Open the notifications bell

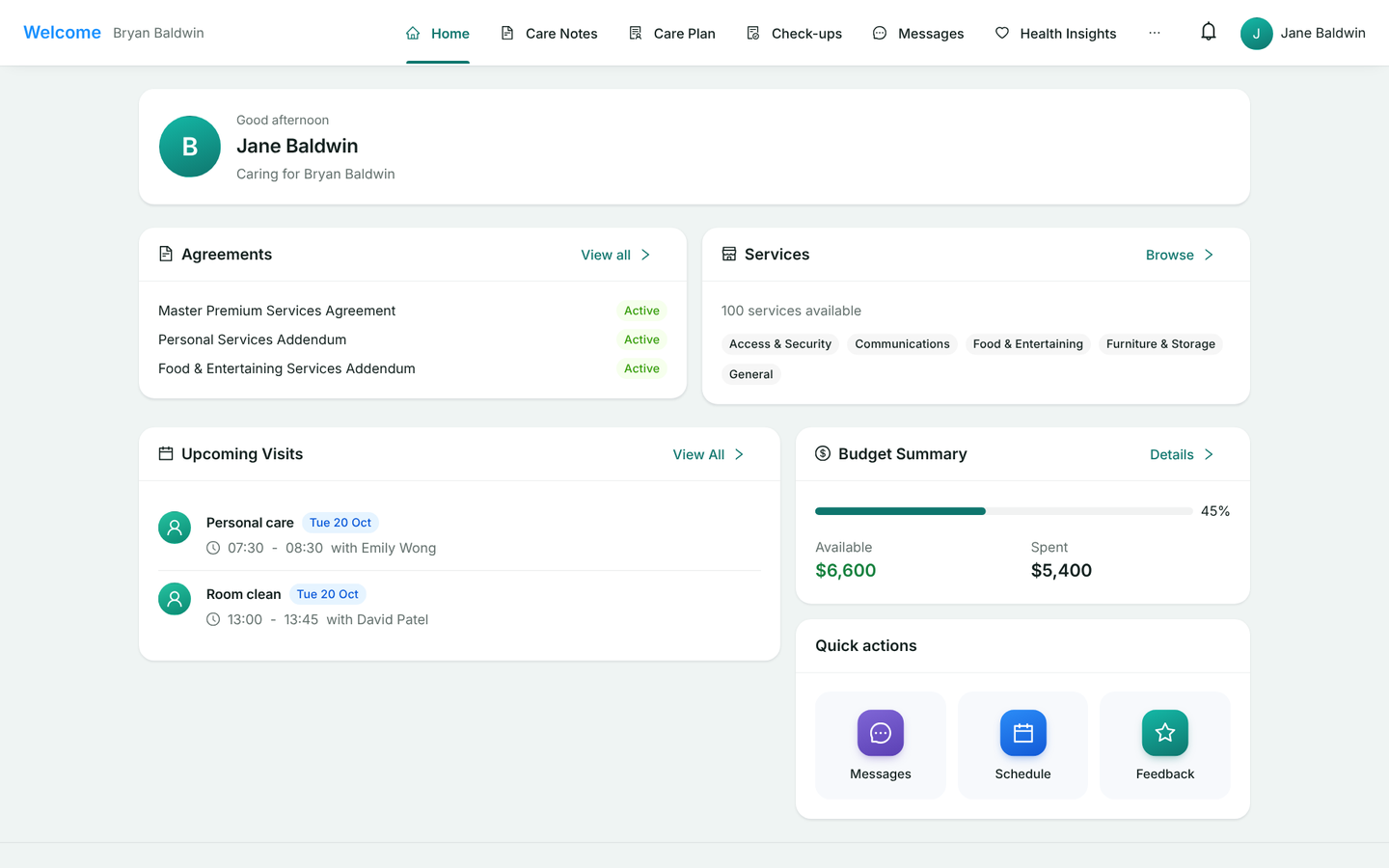click(x=1209, y=32)
